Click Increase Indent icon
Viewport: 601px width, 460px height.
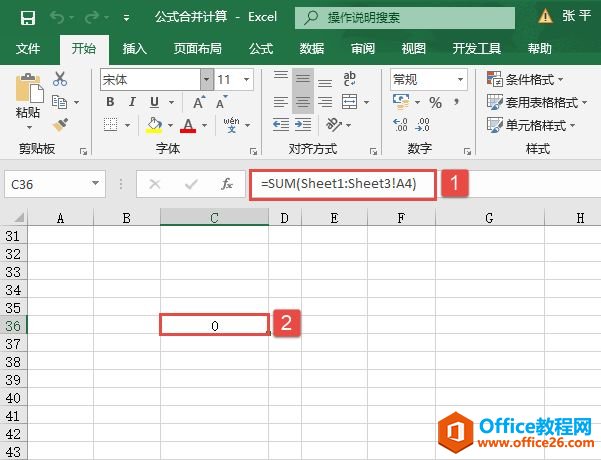[303, 125]
